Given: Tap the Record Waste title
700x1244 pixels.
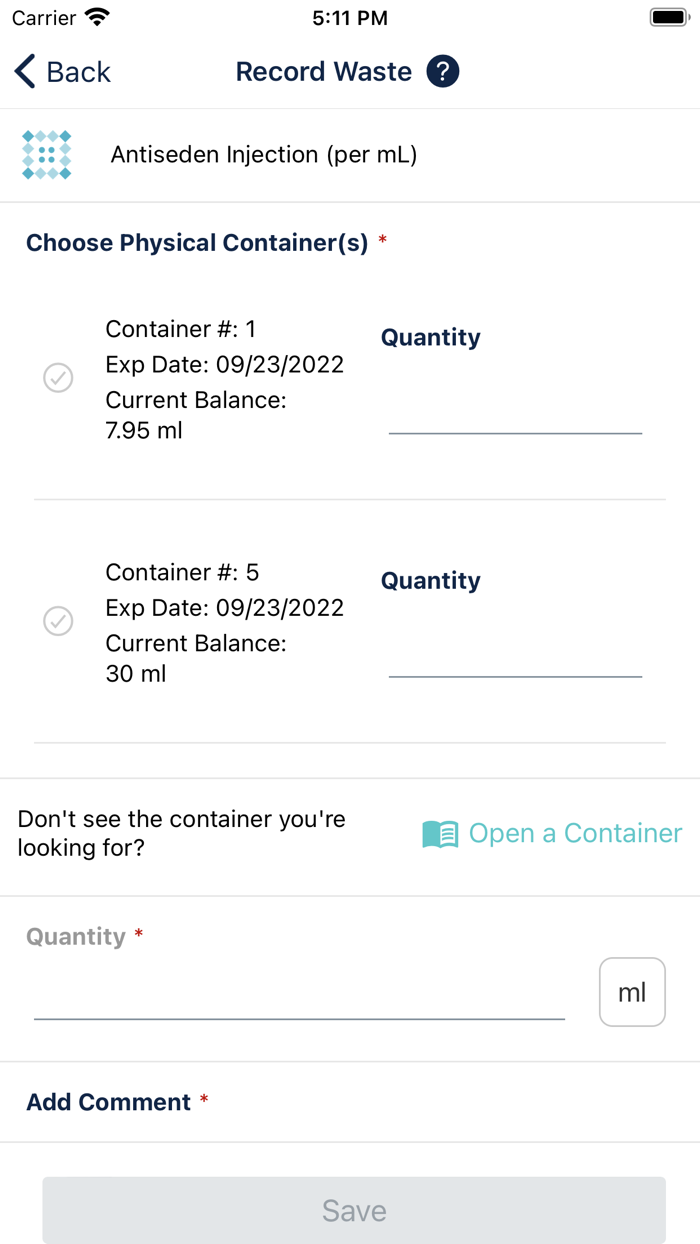Looking at the screenshot, I should click(x=324, y=72).
